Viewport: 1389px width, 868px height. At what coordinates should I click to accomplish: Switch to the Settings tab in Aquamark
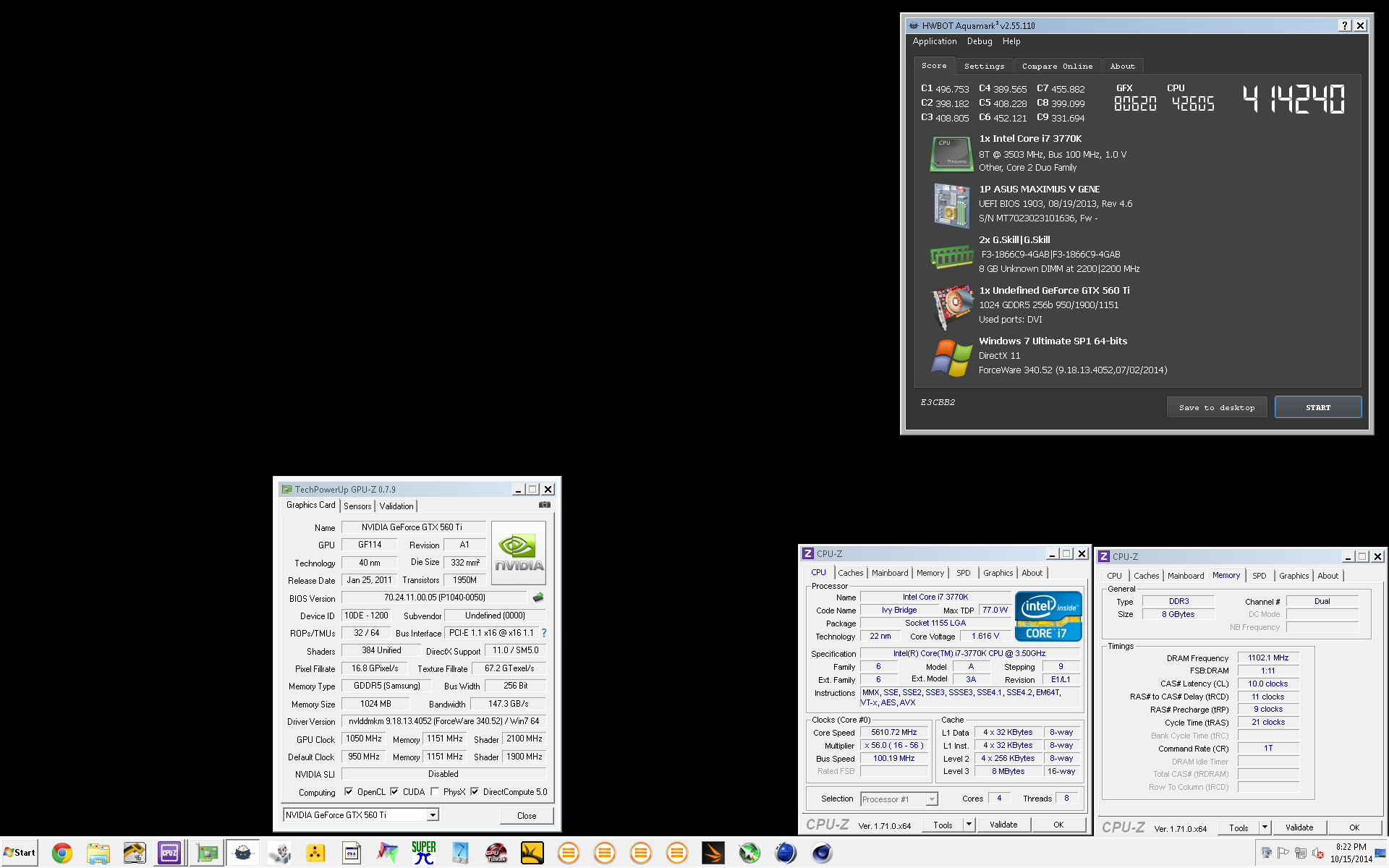tap(984, 66)
